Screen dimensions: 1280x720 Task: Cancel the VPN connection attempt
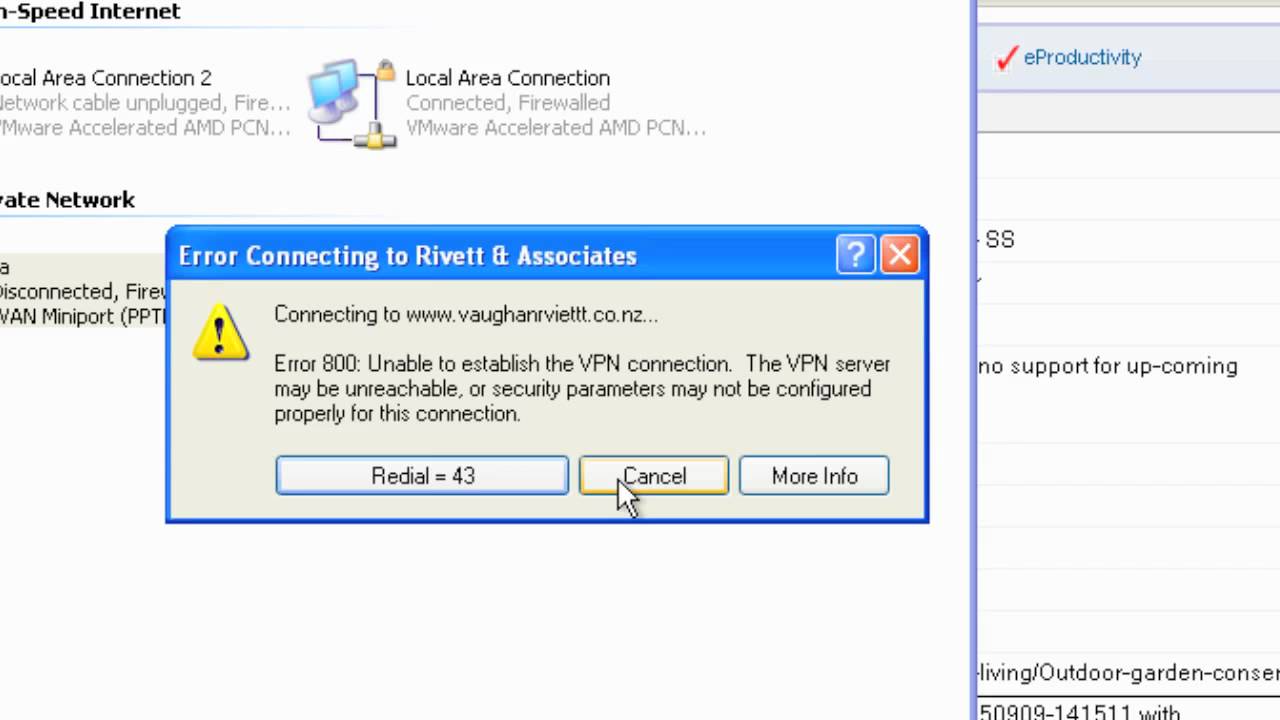coord(654,476)
